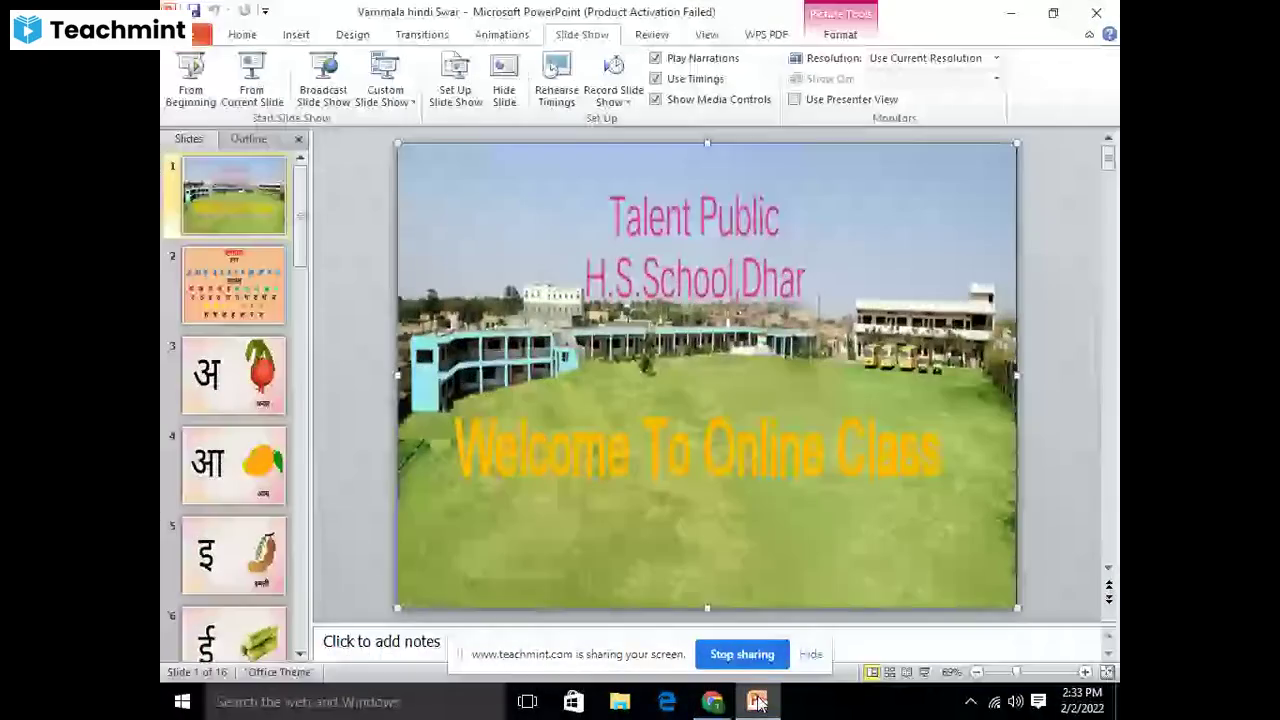Zoom in using plus button
This screenshot has height=720, width=1280.
pos(1085,672)
